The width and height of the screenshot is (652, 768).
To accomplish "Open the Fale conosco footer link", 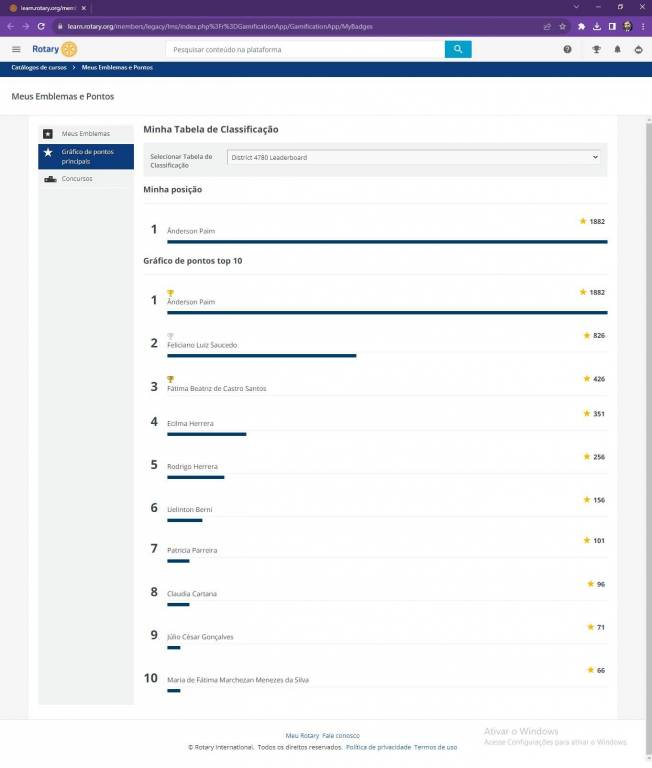I will point(340,735).
